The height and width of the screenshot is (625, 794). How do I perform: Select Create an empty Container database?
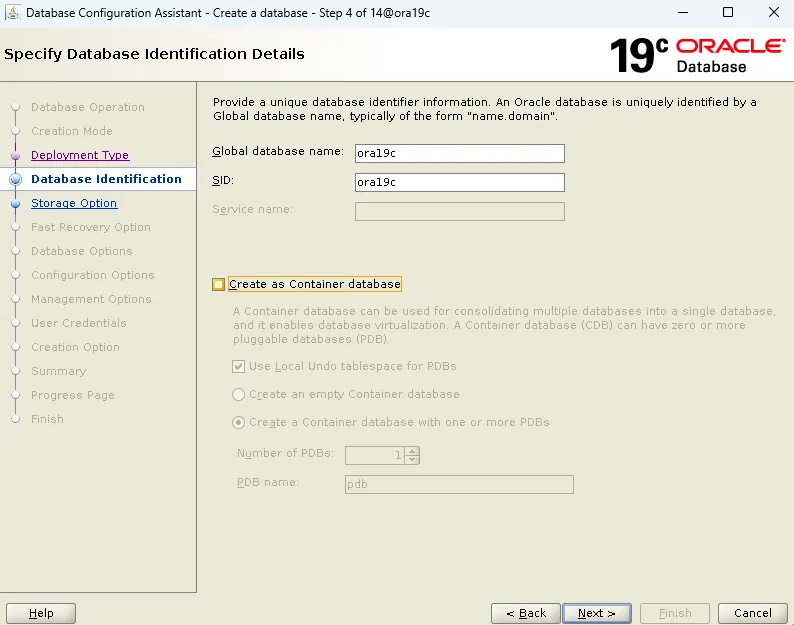(239, 394)
